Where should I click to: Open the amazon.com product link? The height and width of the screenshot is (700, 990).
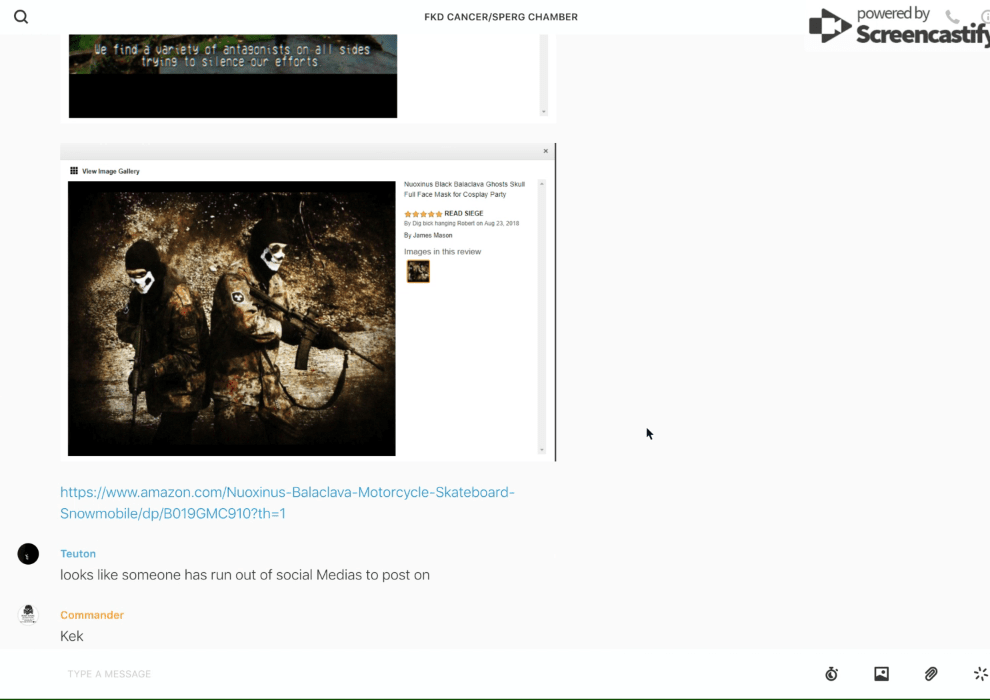click(287, 502)
